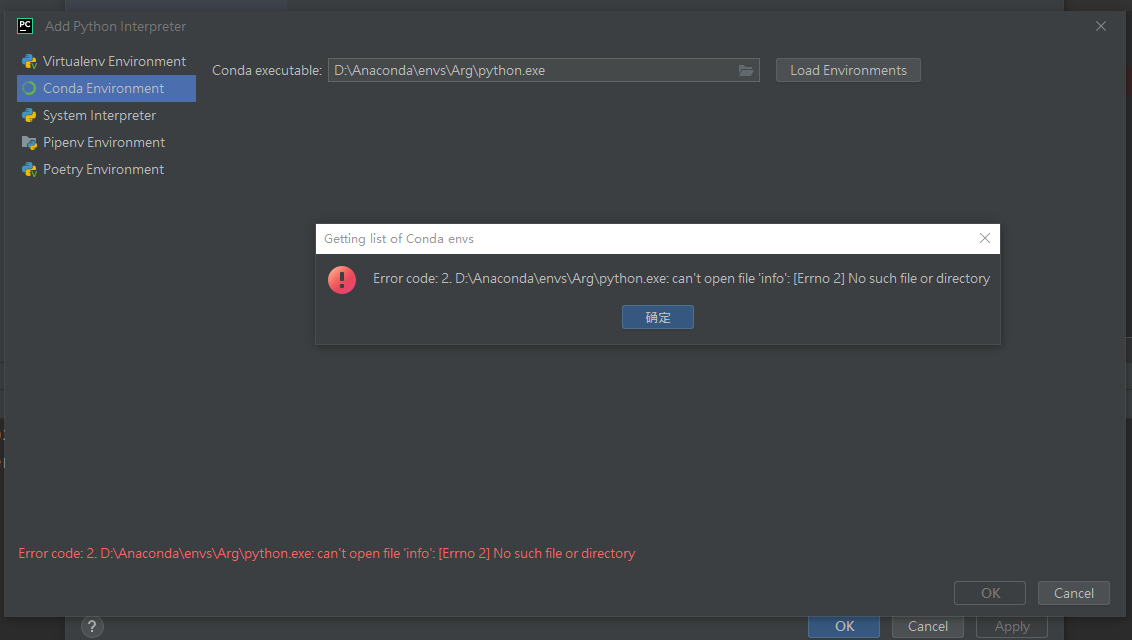
Task: Choose System Interpreter entry
Action: (106, 115)
